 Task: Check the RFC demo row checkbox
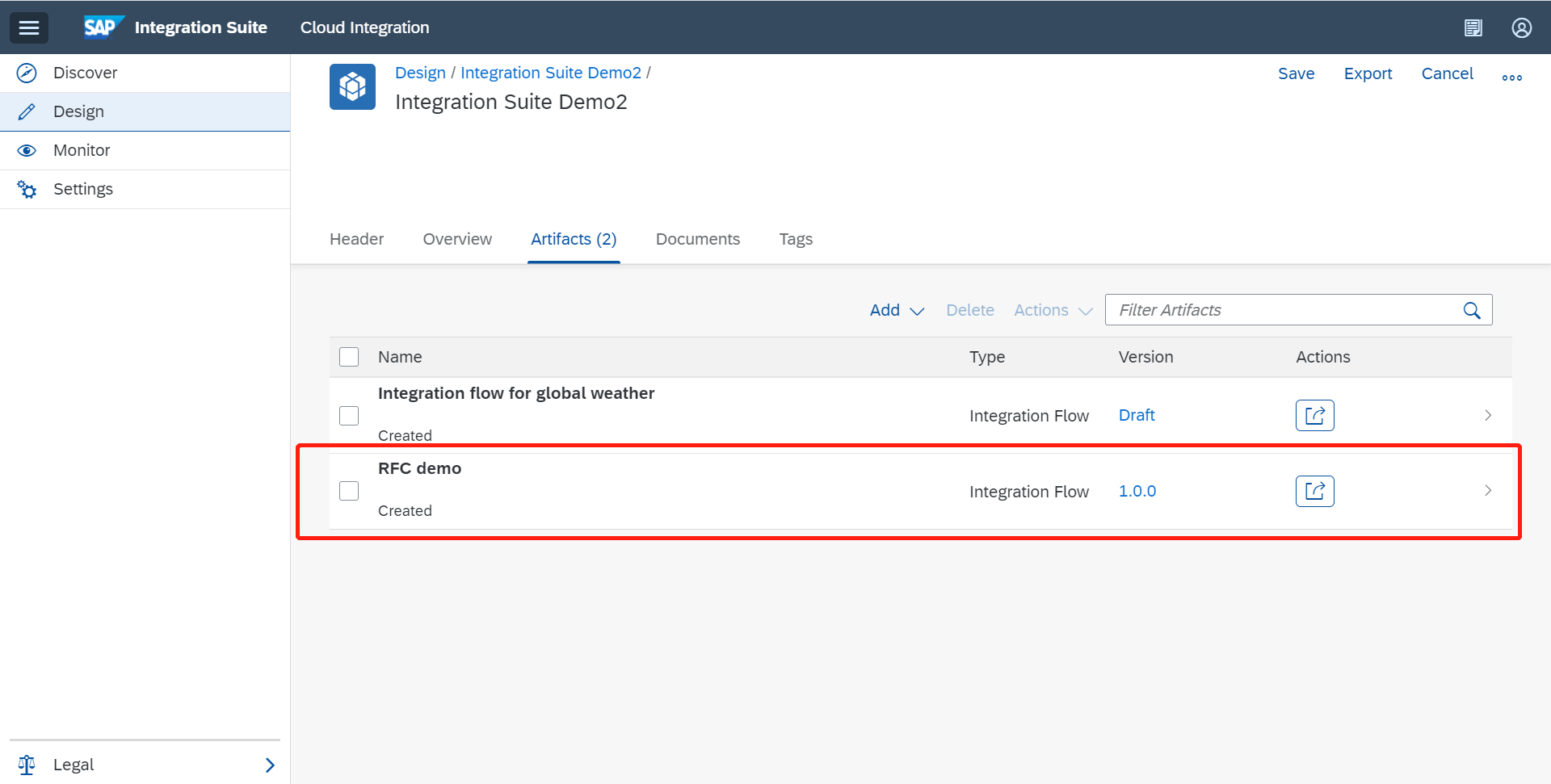pyautogui.click(x=348, y=490)
